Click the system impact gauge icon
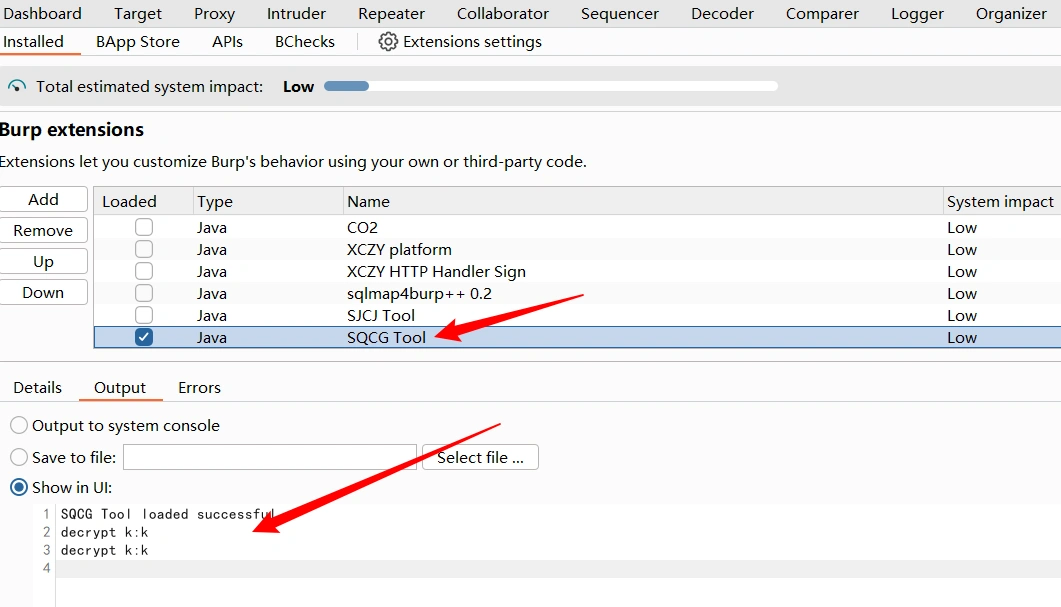 coord(17,87)
